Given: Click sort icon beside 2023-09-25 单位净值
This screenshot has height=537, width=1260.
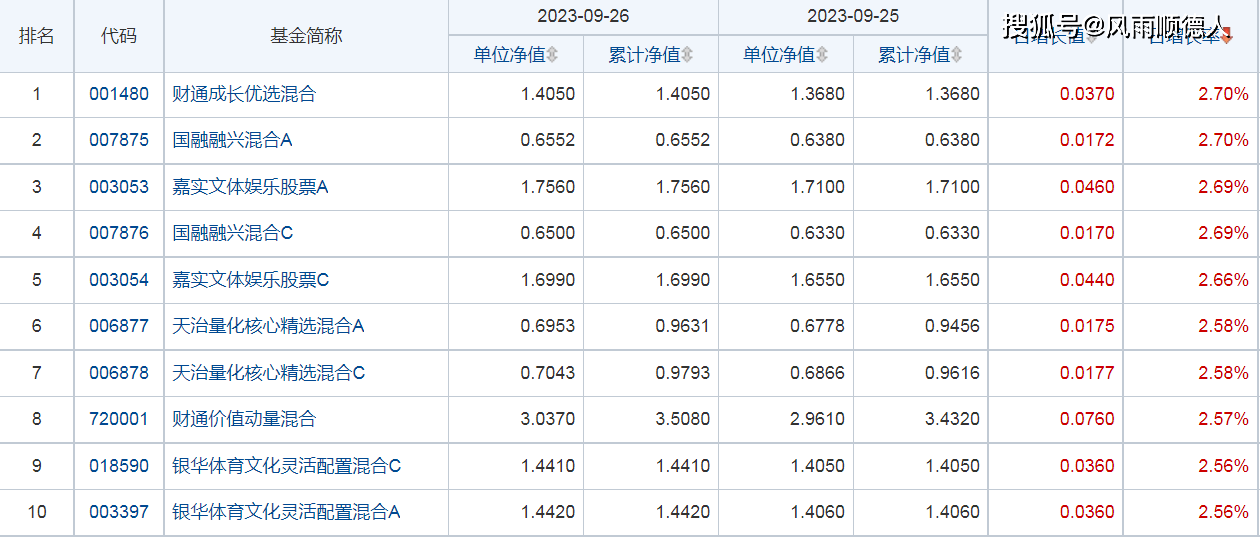Looking at the screenshot, I should tap(822, 55).
